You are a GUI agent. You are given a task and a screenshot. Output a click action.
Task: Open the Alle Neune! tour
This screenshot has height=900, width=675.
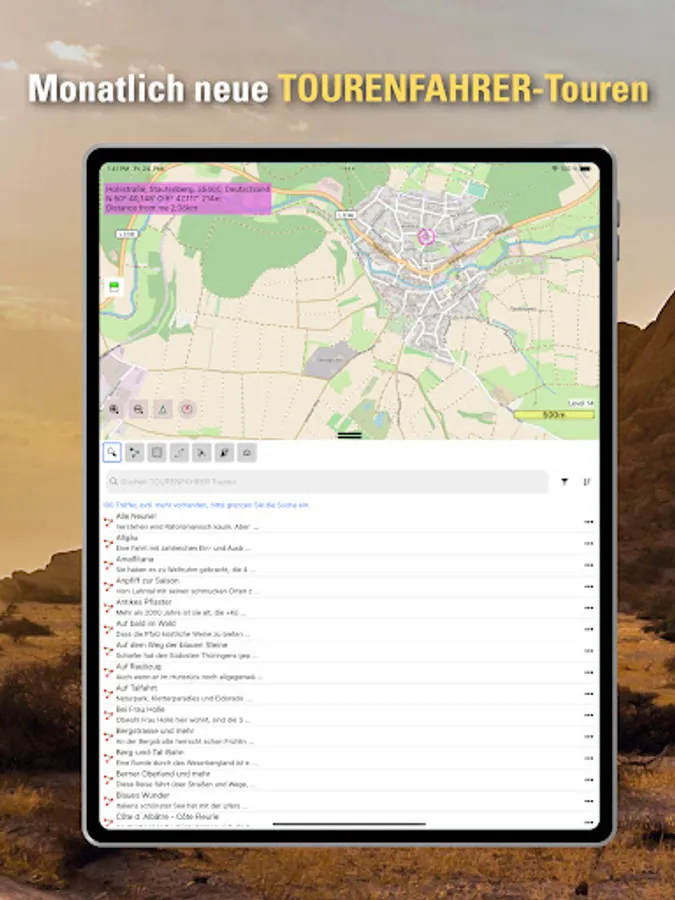[350, 522]
